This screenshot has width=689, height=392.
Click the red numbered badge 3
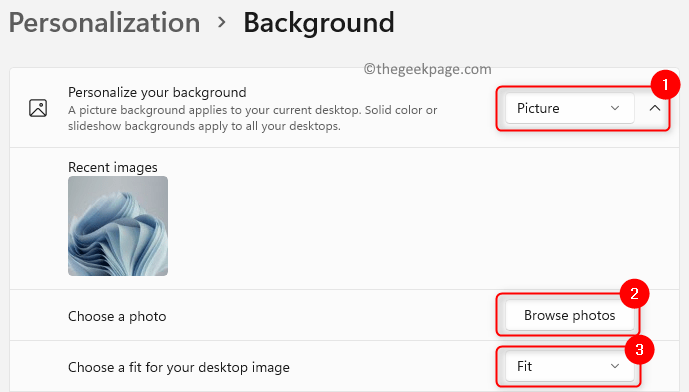(x=639, y=349)
